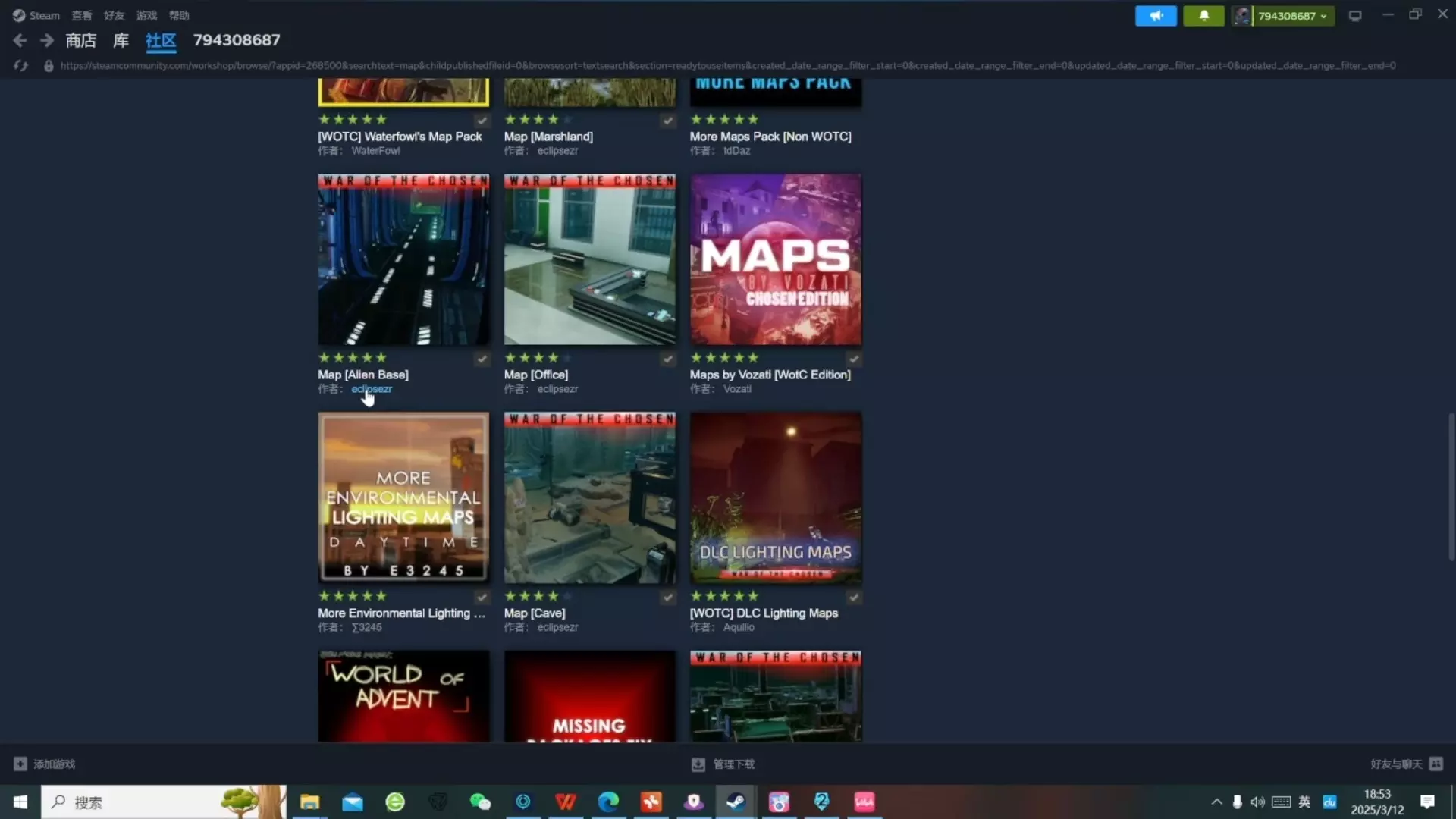
Task: Switch to the 库 tab
Action: [x=121, y=40]
